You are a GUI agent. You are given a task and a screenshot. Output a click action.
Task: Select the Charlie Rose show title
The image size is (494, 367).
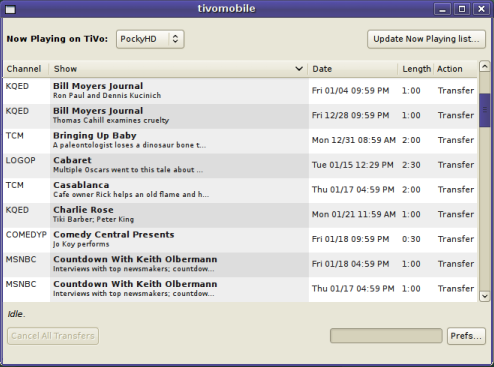coord(83,210)
